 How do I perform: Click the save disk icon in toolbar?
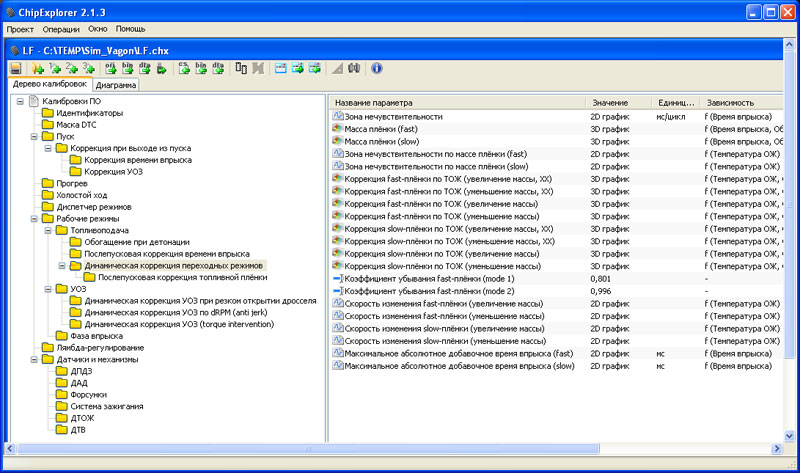click(15, 68)
